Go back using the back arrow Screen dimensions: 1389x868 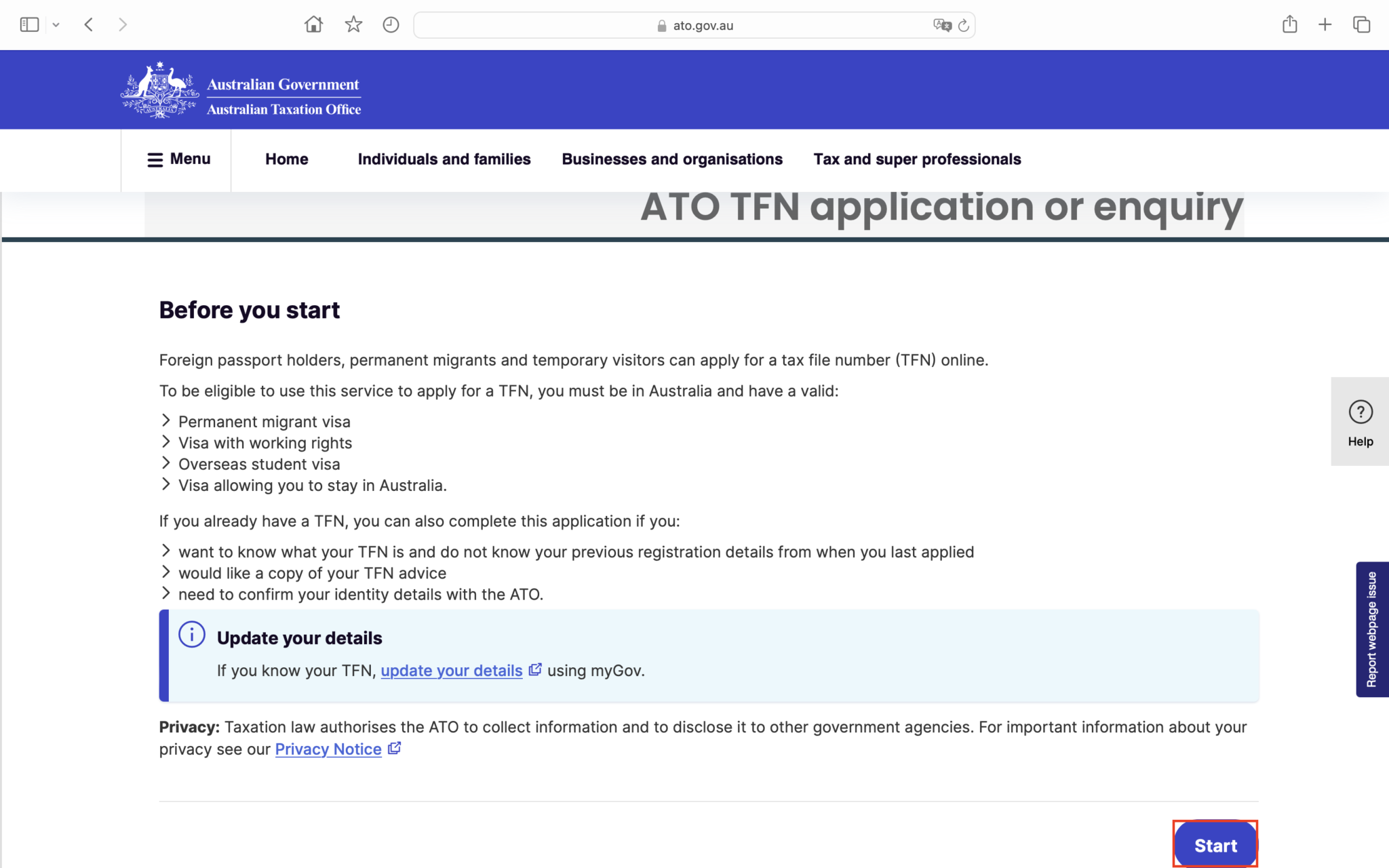[x=89, y=25]
